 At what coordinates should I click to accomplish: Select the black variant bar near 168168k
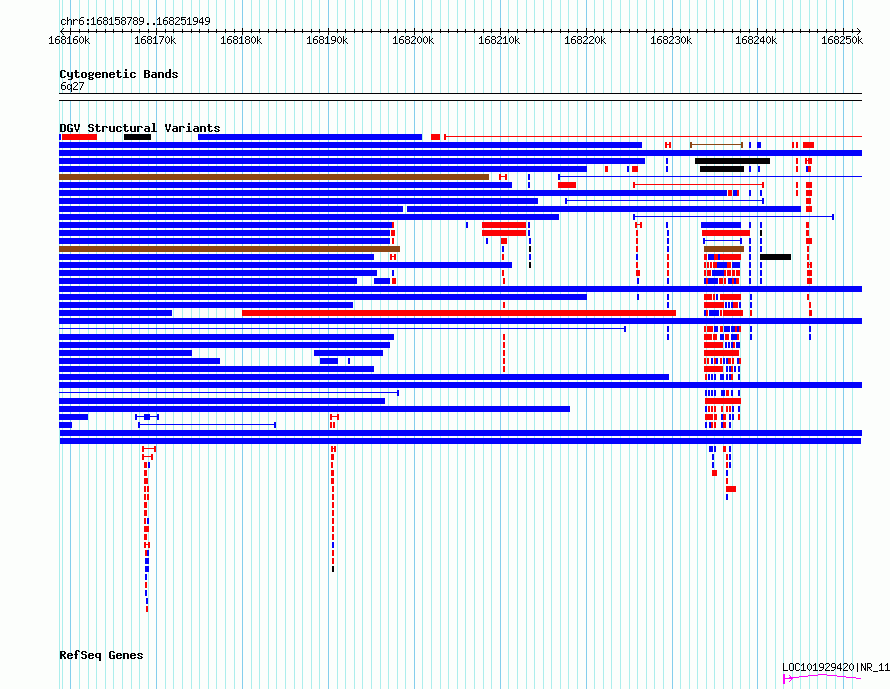point(137,137)
